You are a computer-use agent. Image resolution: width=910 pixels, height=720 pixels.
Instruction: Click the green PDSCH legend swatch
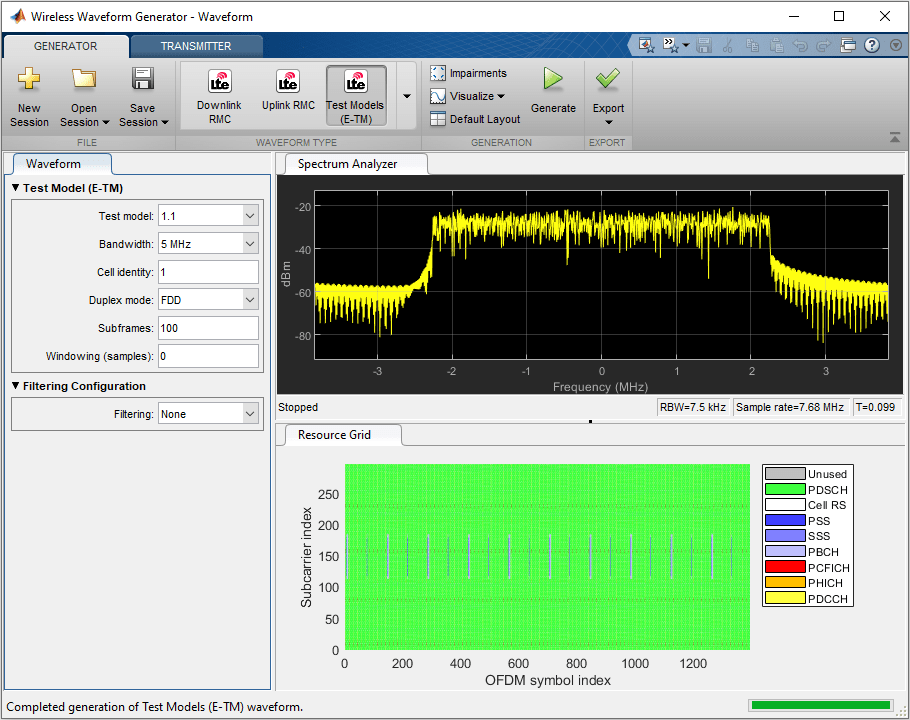(783, 489)
